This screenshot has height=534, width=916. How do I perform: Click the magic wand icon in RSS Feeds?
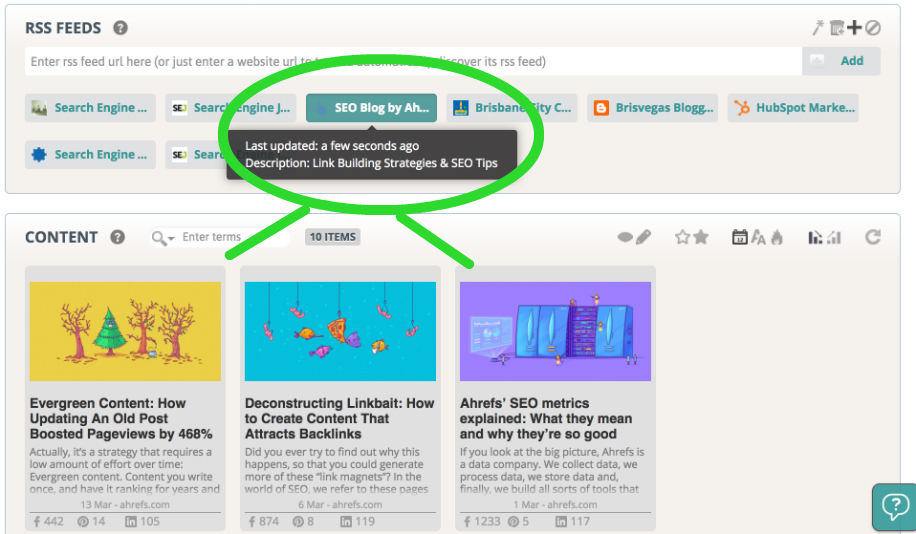(818, 27)
